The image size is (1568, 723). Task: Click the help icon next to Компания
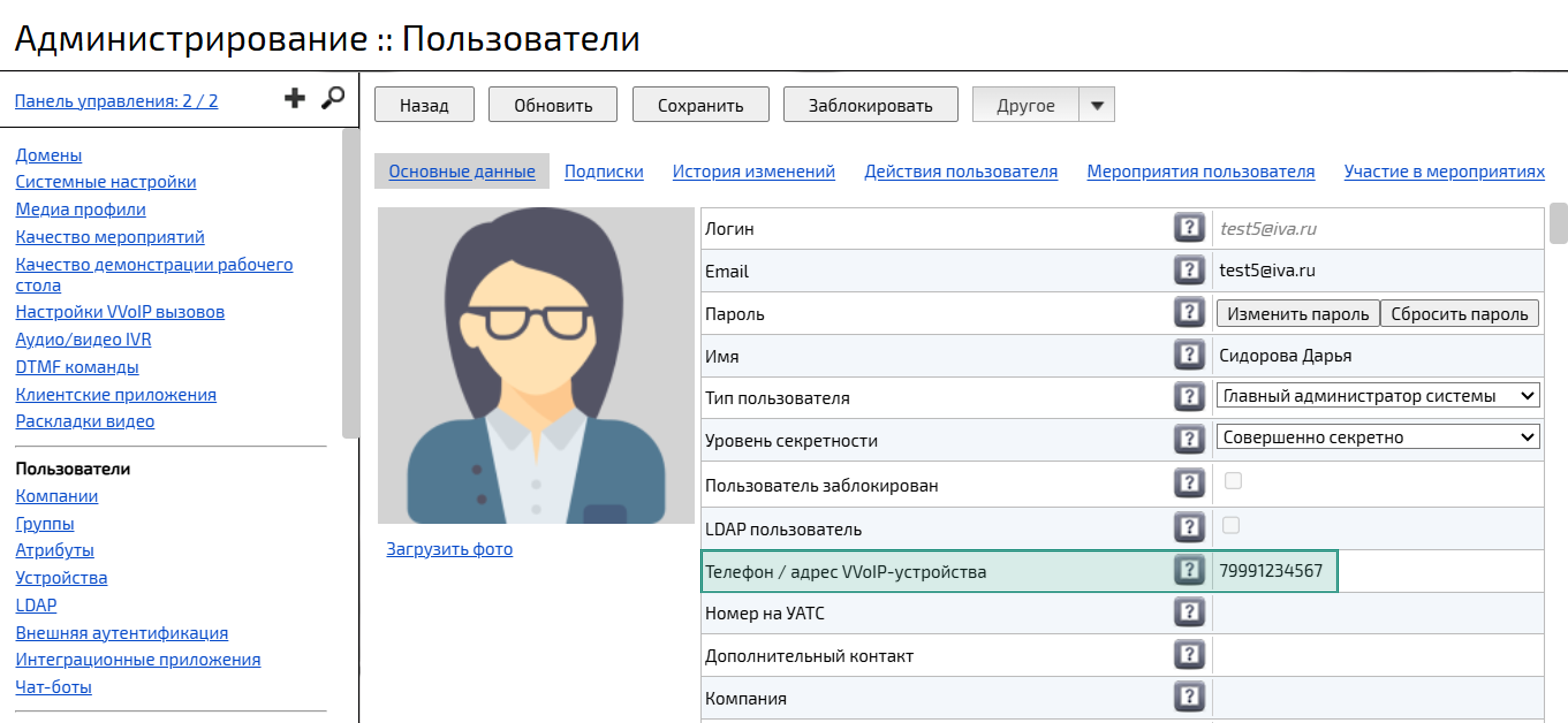click(x=1189, y=698)
